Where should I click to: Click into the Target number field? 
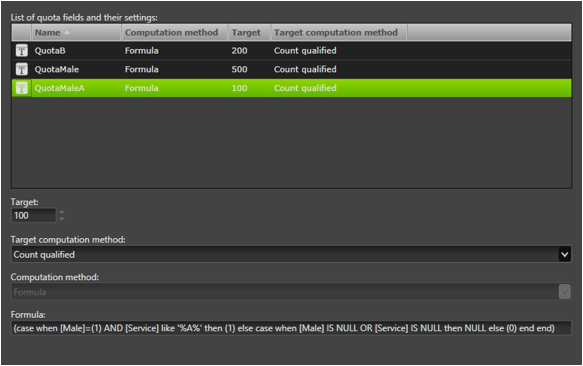[33, 215]
